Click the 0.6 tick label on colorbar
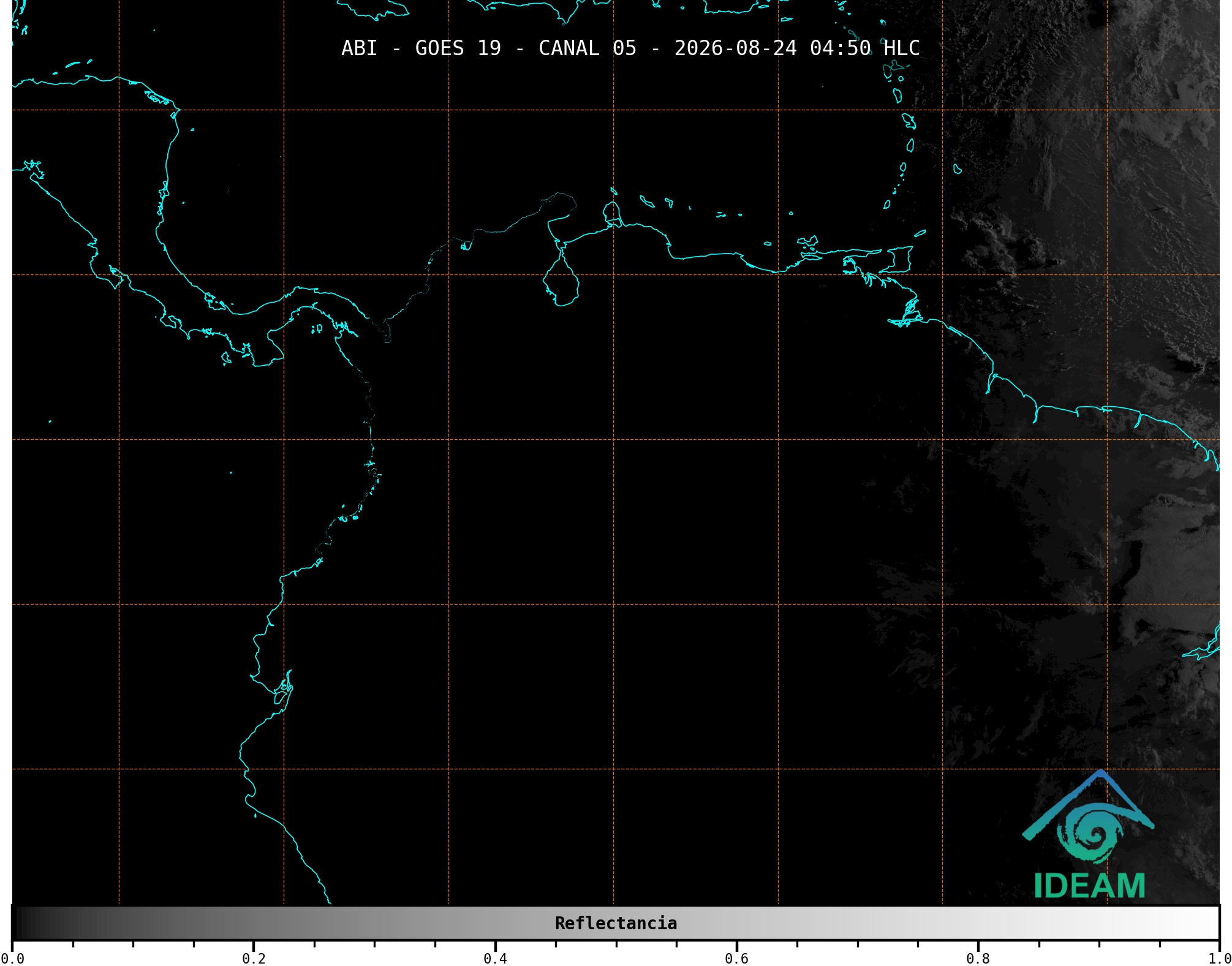 pyautogui.click(x=736, y=958)
